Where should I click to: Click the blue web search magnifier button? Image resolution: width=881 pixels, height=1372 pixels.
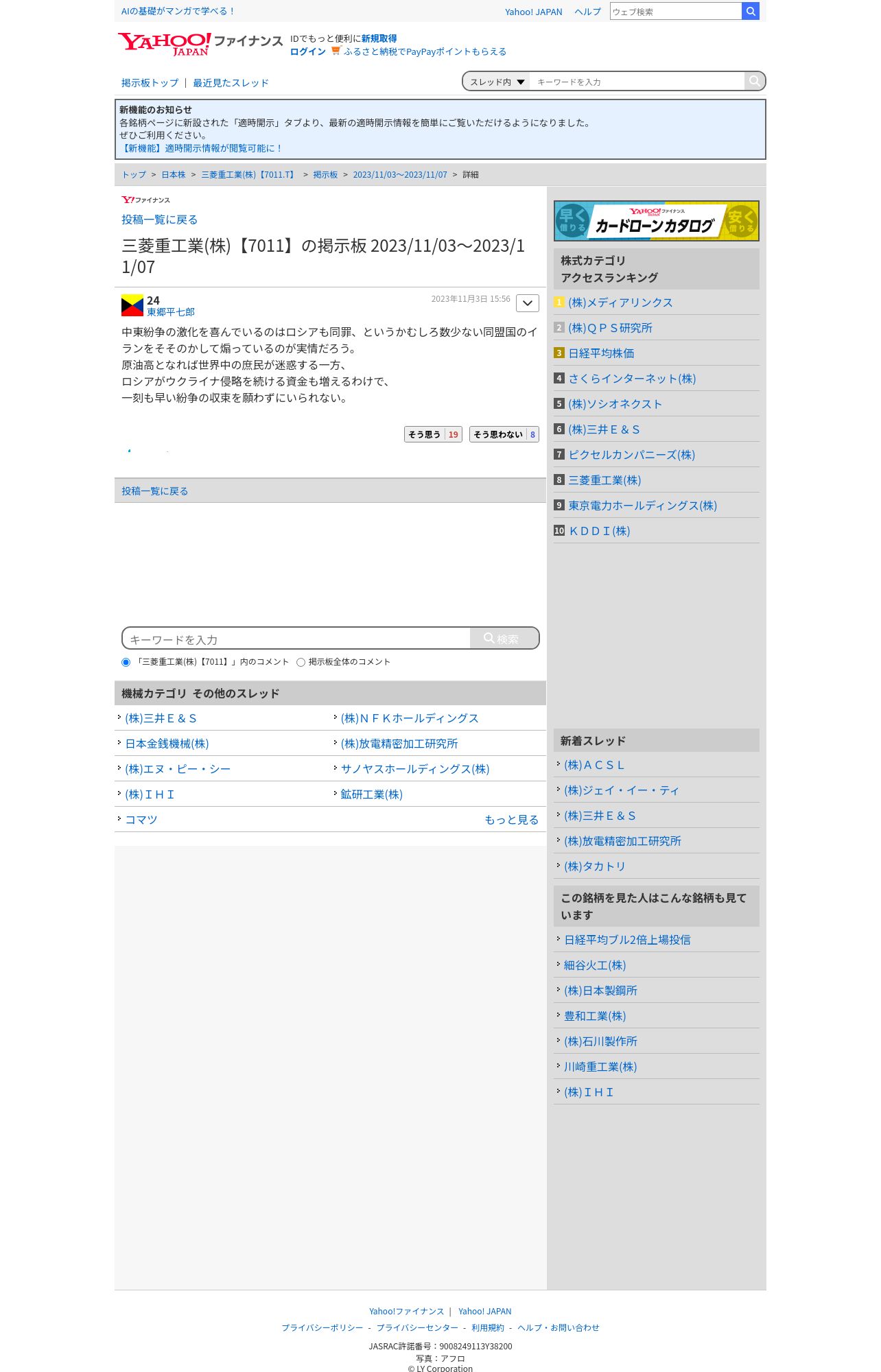click(x=751, y=11)
